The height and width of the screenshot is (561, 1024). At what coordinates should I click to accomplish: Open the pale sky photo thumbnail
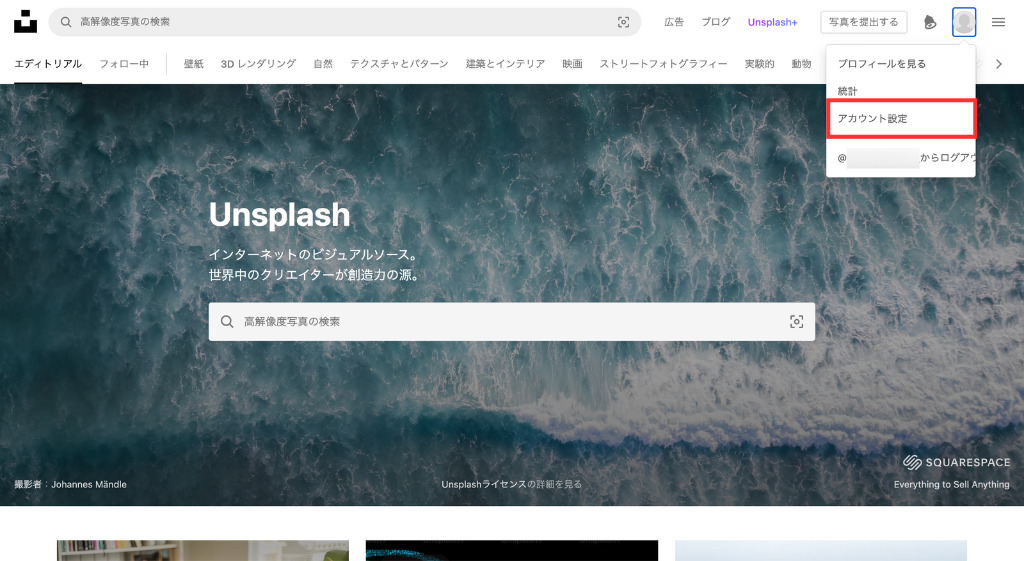coord(821,551)
